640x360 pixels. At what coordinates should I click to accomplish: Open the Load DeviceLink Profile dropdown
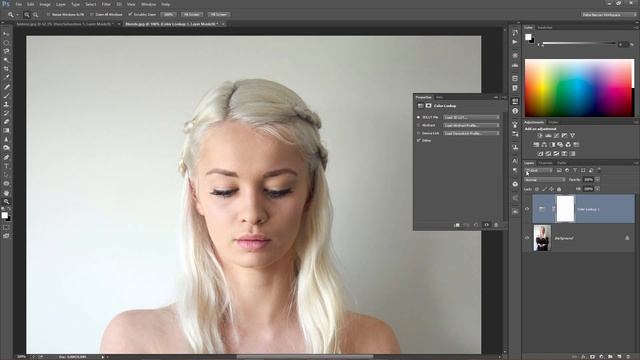pos(471,133)
